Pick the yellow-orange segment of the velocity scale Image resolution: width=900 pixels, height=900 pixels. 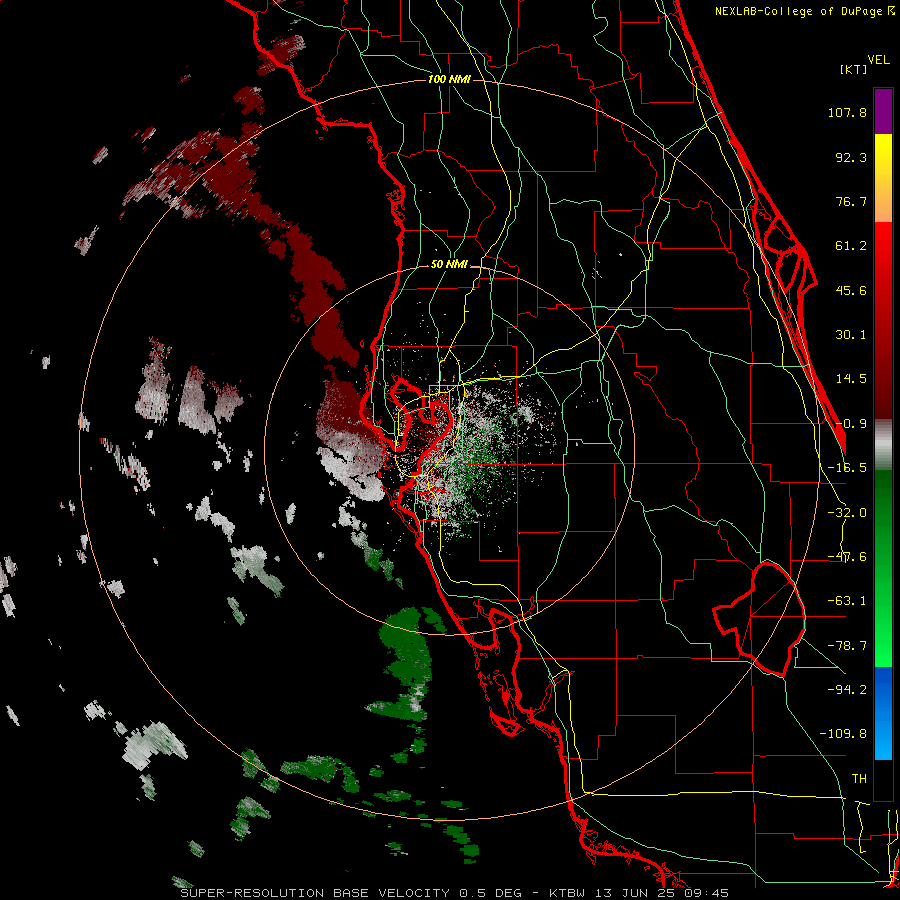[883, 178]
